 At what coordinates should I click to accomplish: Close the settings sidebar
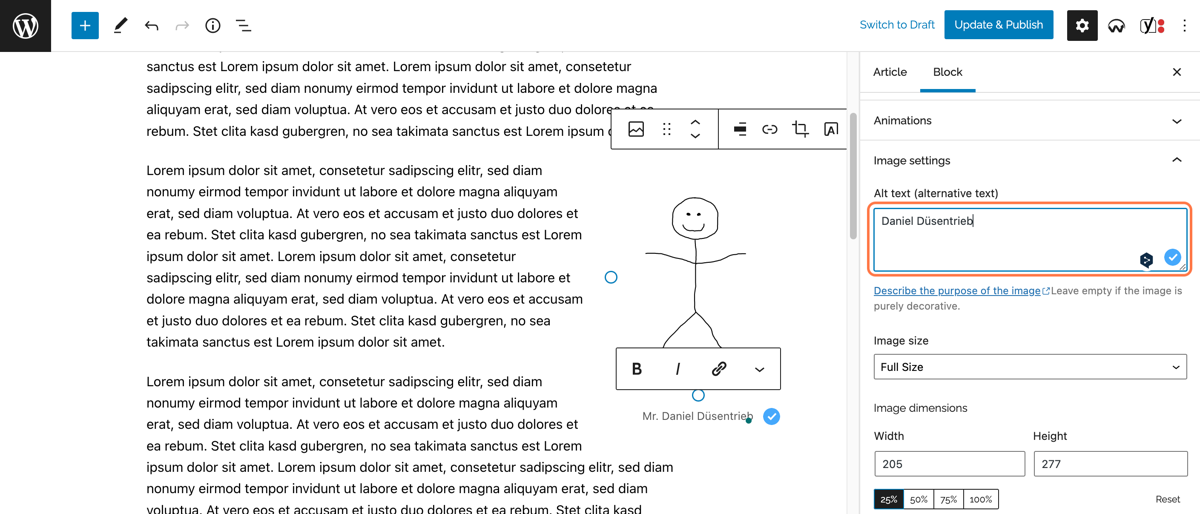[x=1177, y=72]
